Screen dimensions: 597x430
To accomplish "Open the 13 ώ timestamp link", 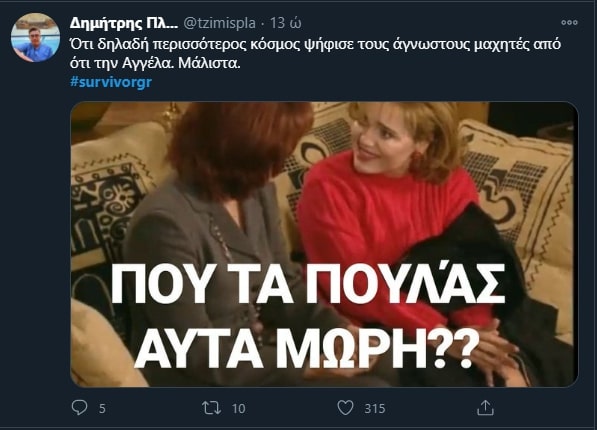I will pos(286,23).
